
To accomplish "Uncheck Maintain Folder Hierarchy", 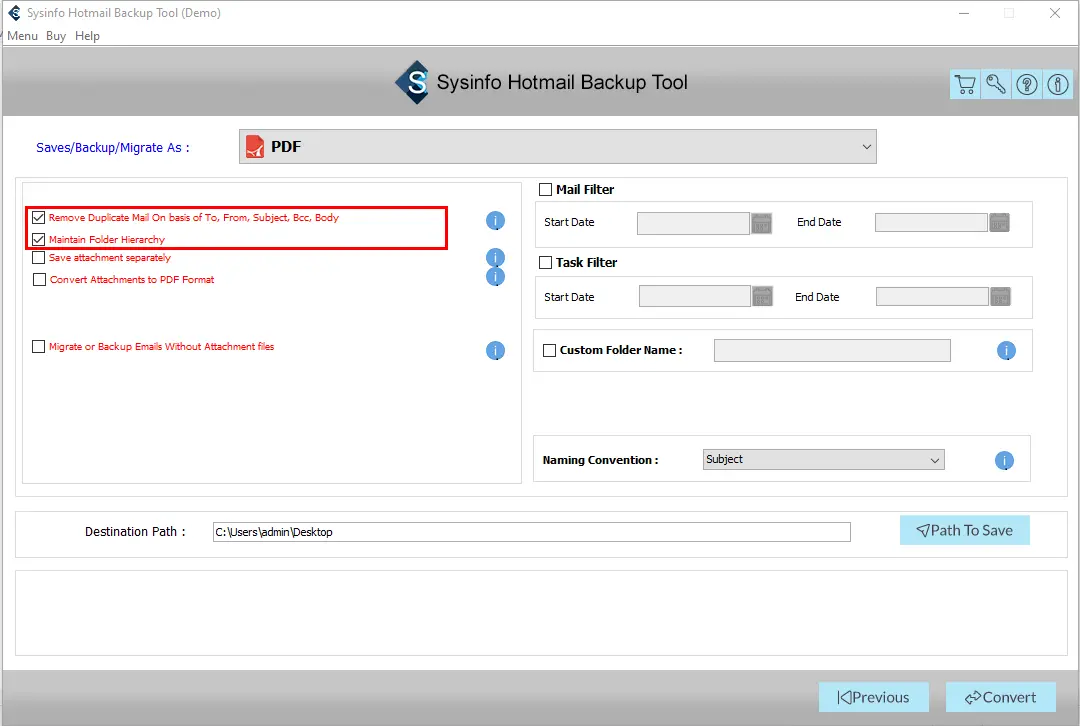I will pos(39,240).
